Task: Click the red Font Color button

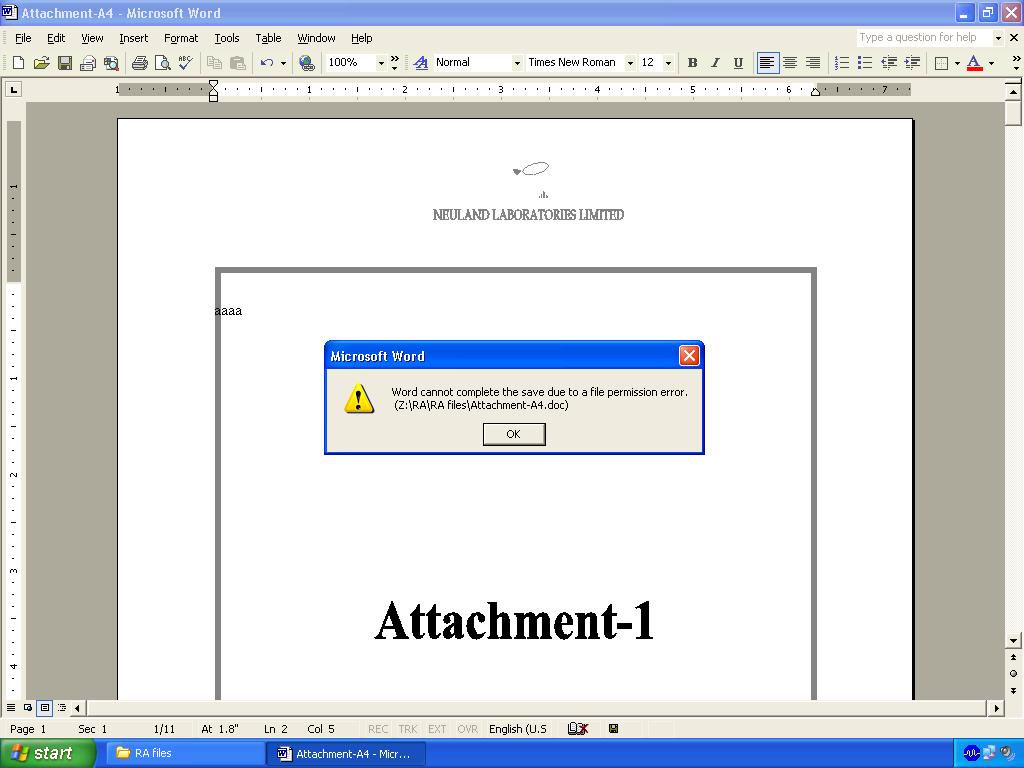Action: click(974, 63)
